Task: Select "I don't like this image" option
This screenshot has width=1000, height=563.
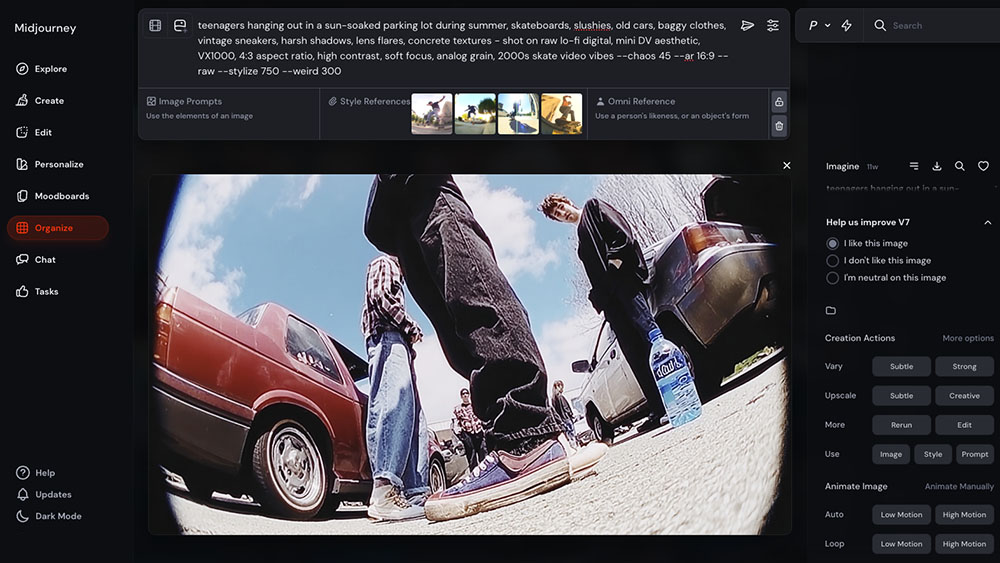Action: point(833,261)
